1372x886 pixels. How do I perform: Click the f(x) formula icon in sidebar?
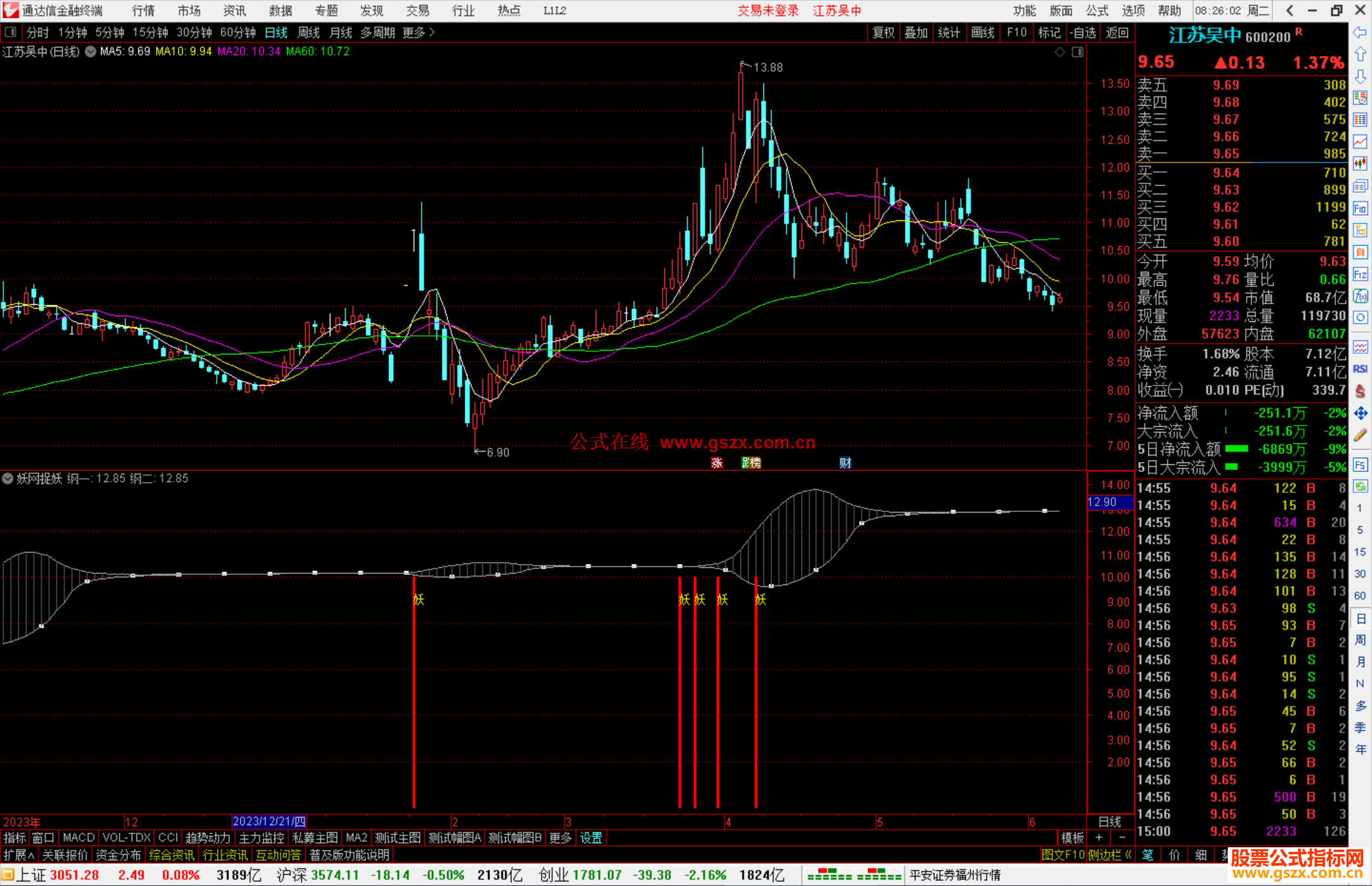[x=1360, y=296]
